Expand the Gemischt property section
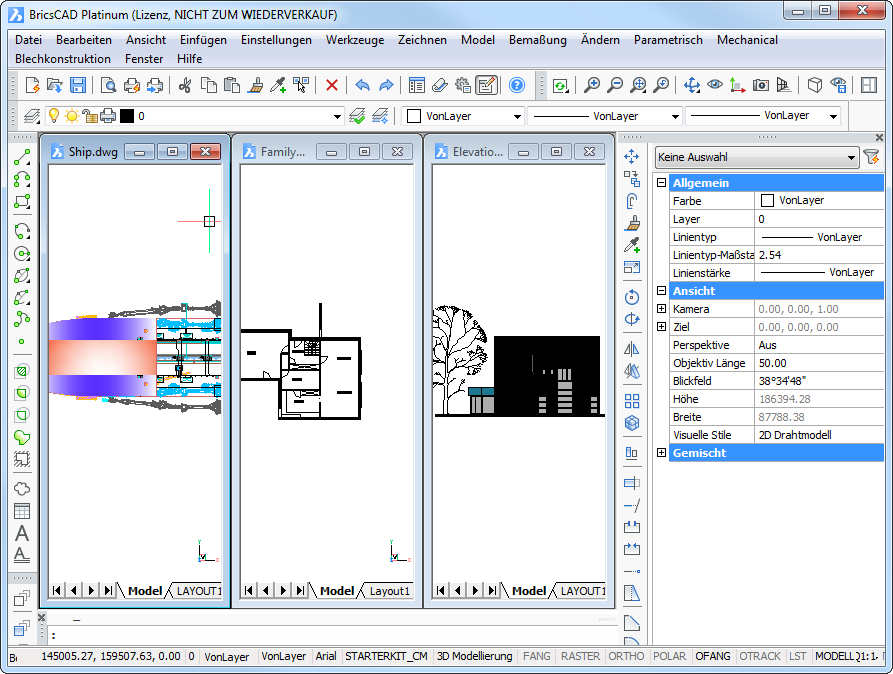Image resolution: width=893 pixels, height=674 pixels. point(661,453)
